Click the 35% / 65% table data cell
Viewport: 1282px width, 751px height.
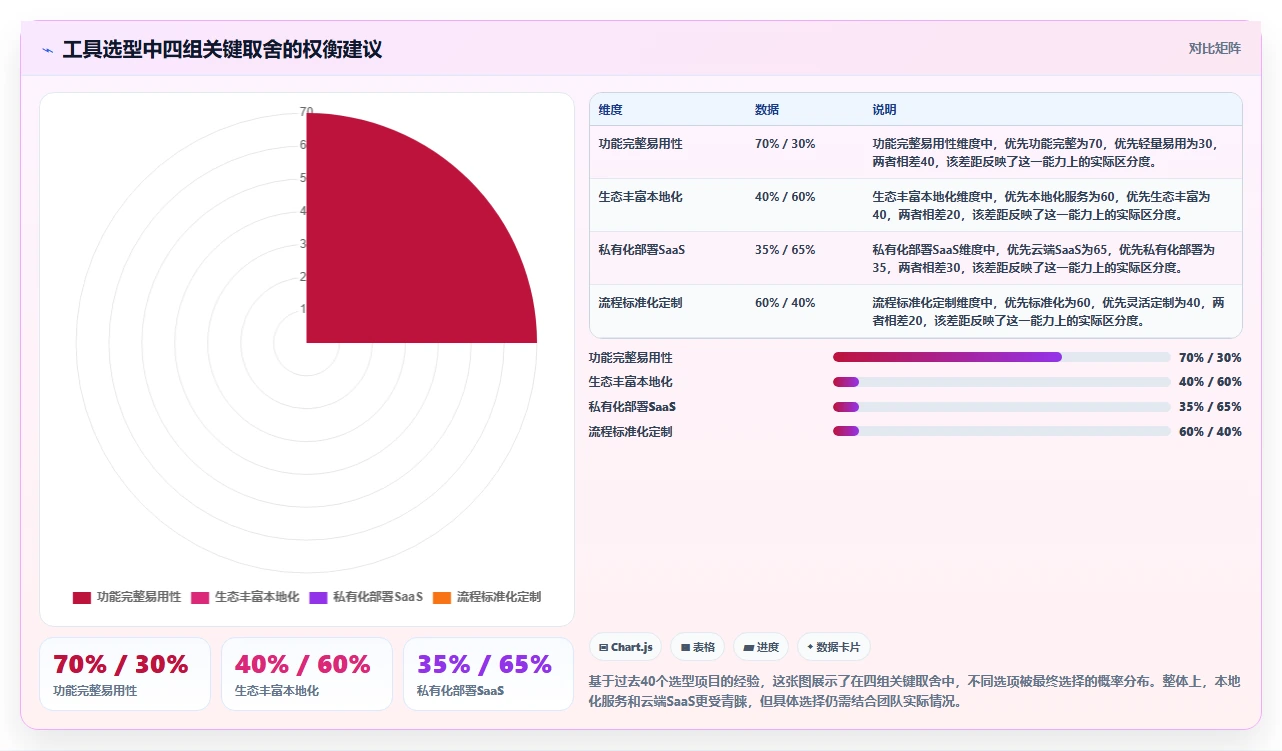[x=805, y=258]
